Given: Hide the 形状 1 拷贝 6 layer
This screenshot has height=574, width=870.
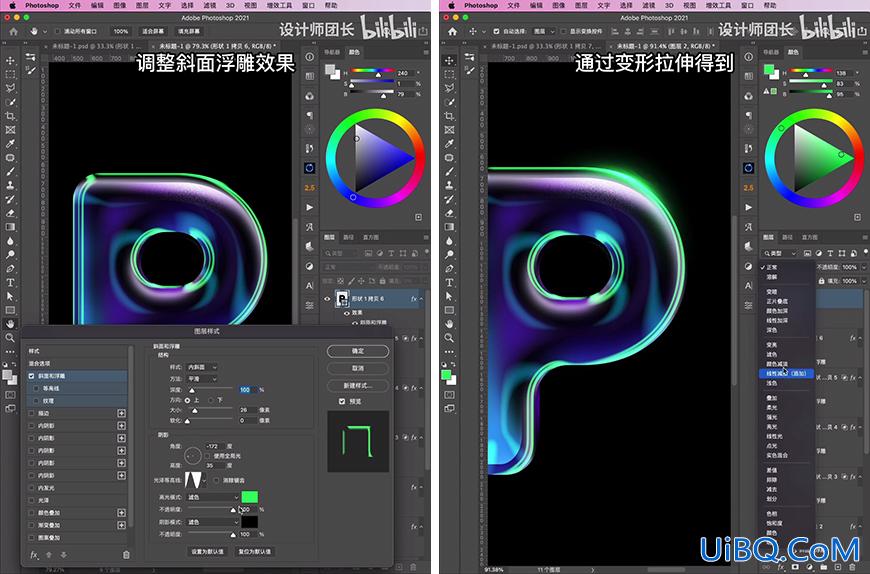Looking at the screenshot, I should [x=327, y=299].
